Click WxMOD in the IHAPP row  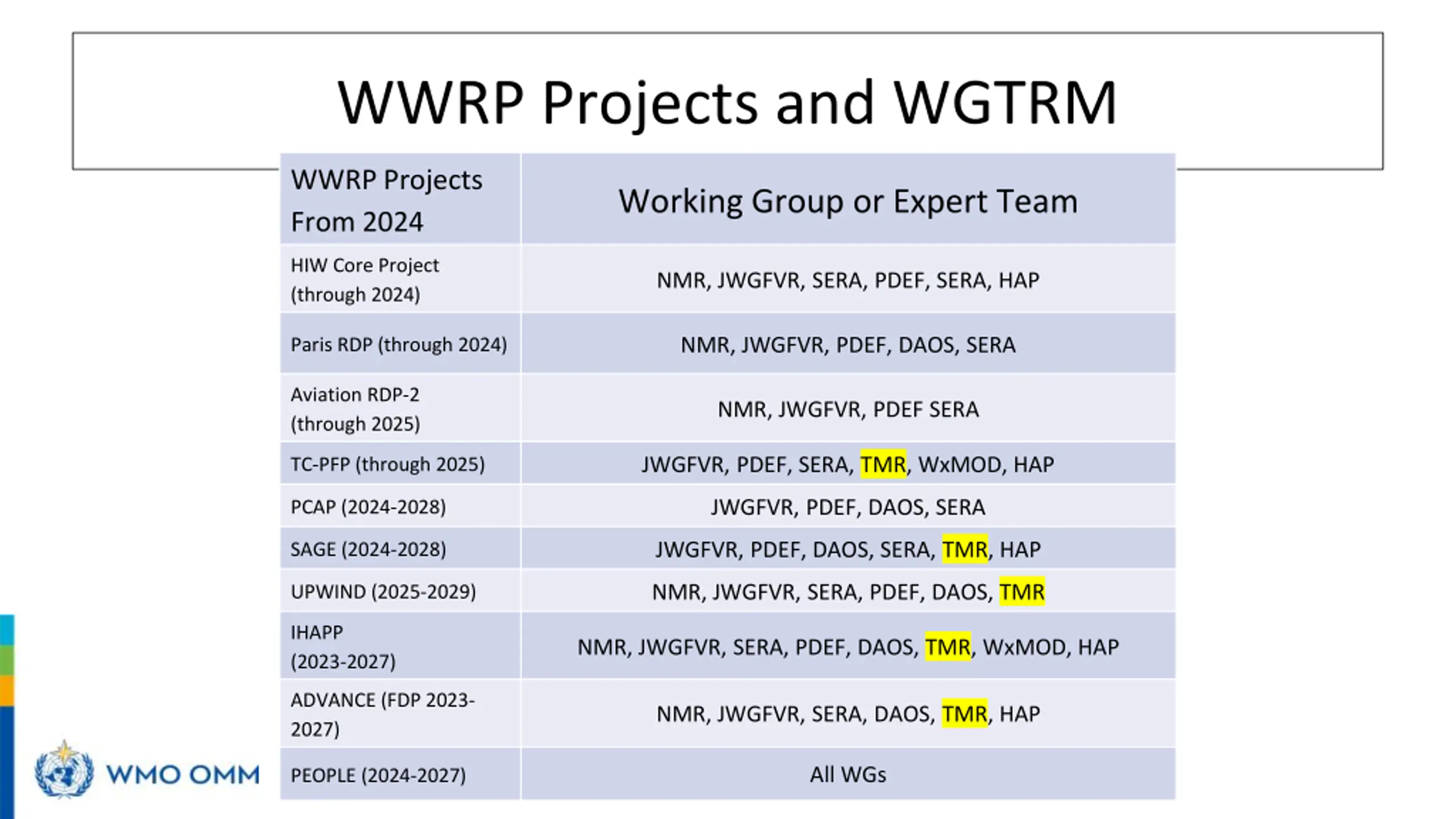pyautogui.click(x=1024, y=647)
